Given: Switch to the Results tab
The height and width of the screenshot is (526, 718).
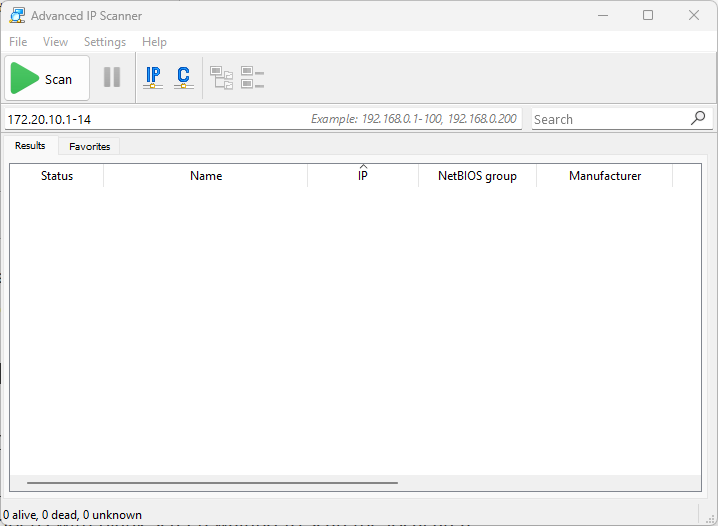Looking at the screenshot, I should click(x=30, y=146).
